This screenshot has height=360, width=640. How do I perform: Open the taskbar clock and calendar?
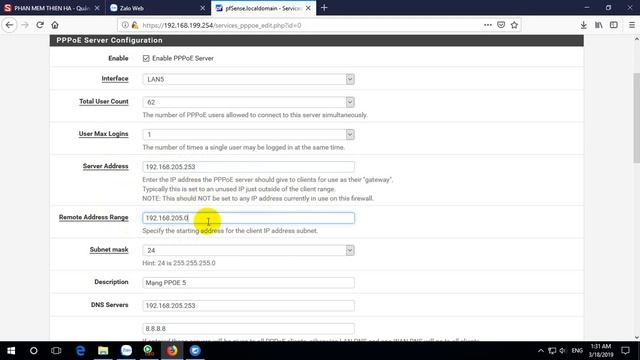pyautogui.click(x=601, y=351)
